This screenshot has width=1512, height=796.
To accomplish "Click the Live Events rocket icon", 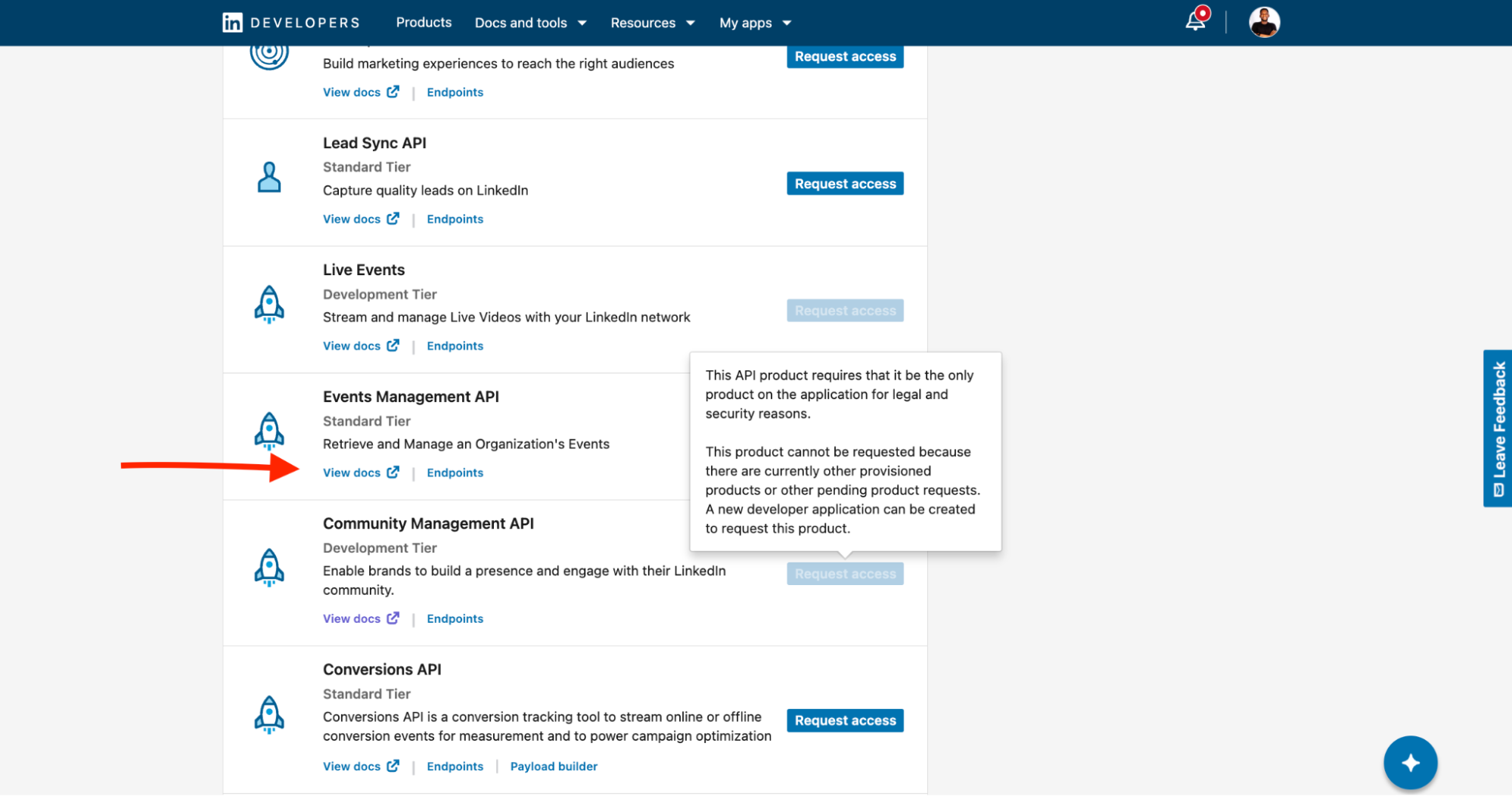I will [269, 305].
